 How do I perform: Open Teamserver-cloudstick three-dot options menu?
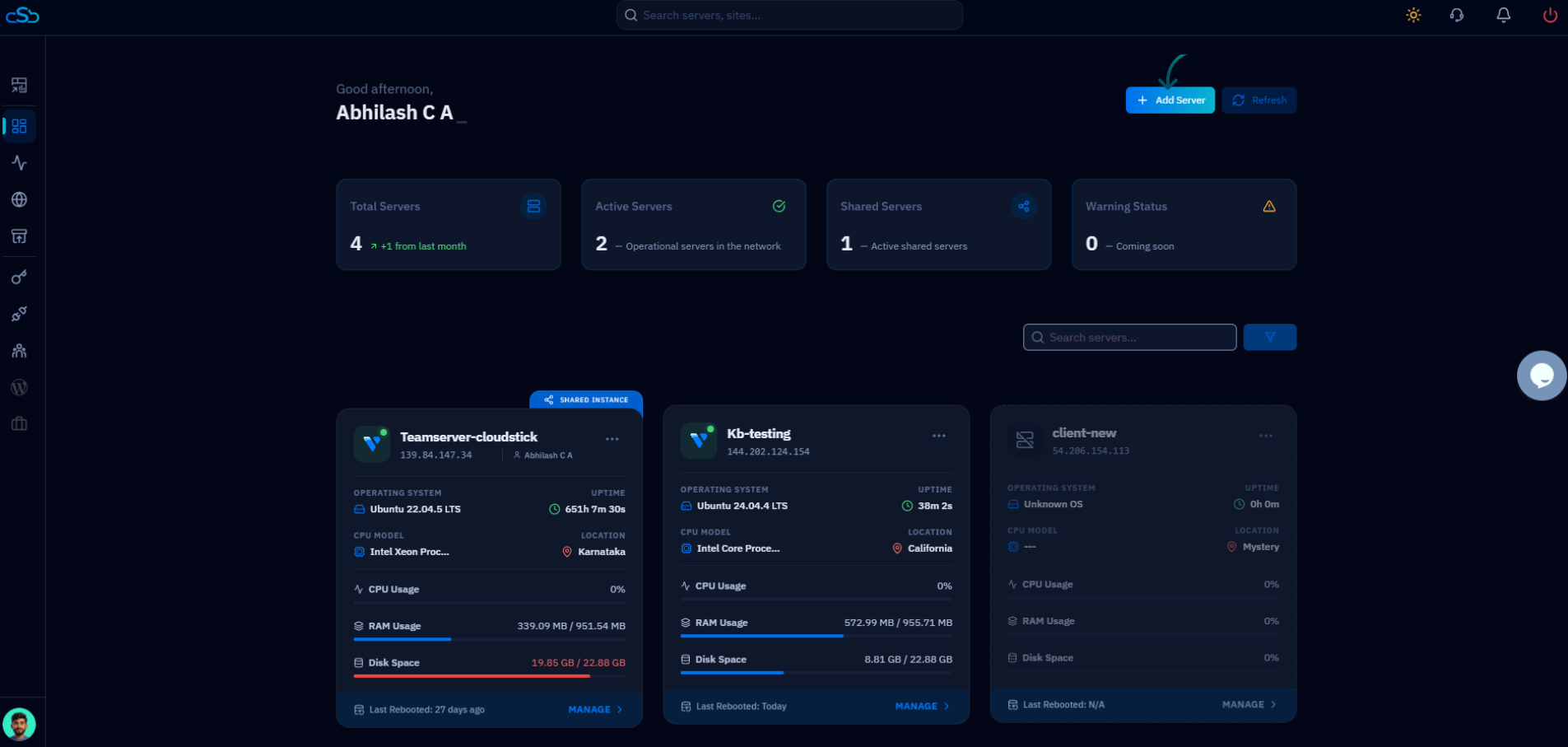(612, 439)
